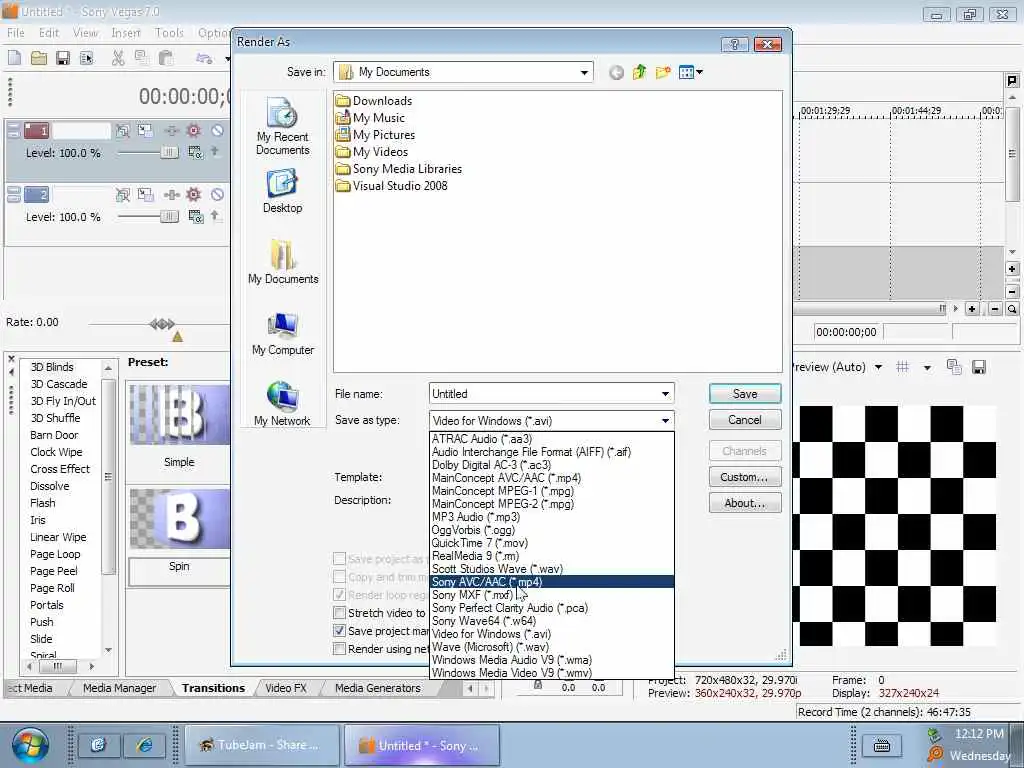Enable Stretch video to fill checkbox
Screen dimensions: 1024x768
[x=339, y=613]
